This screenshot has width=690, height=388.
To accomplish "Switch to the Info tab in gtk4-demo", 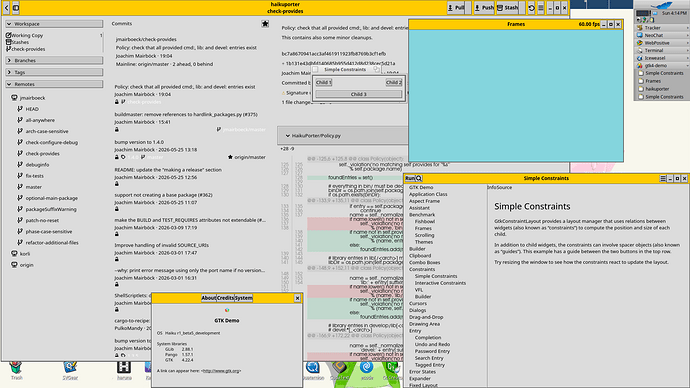I will [x=491, y=187].
